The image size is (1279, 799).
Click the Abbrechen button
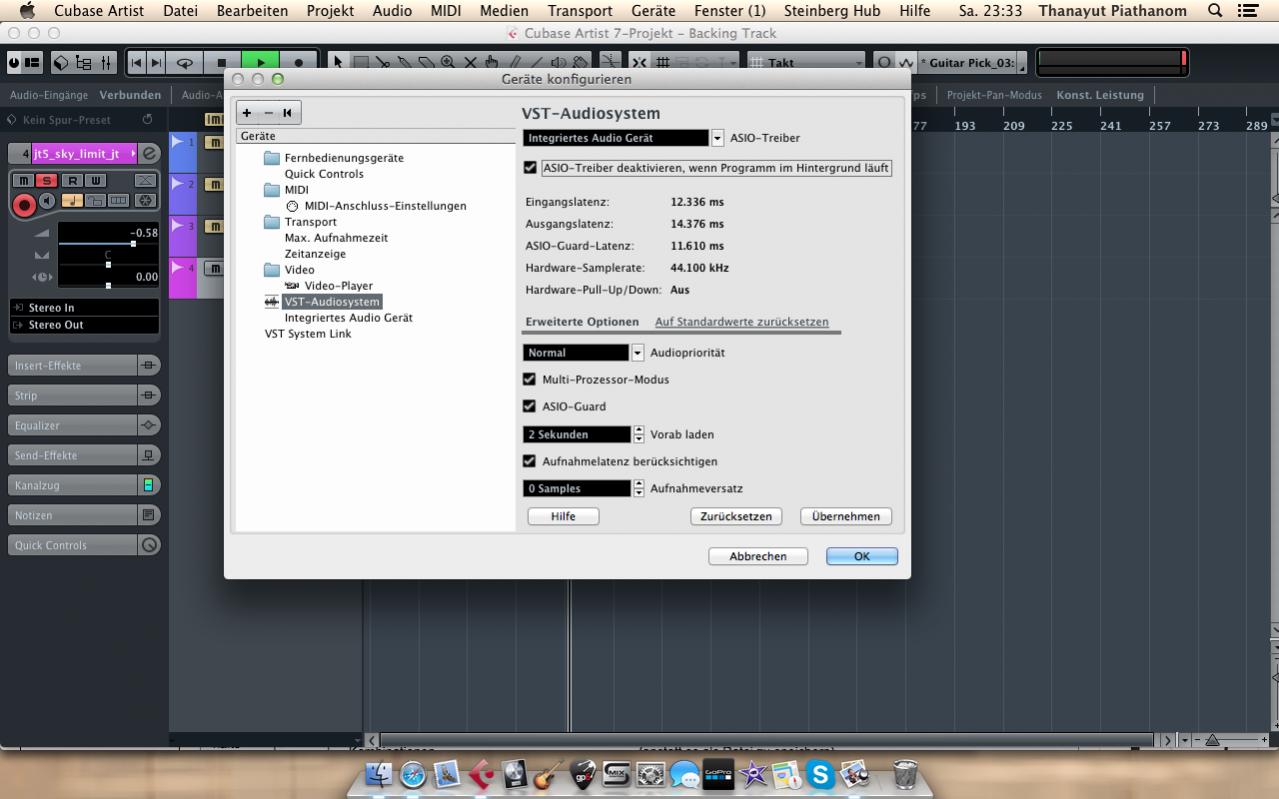(x=758, y=556)
